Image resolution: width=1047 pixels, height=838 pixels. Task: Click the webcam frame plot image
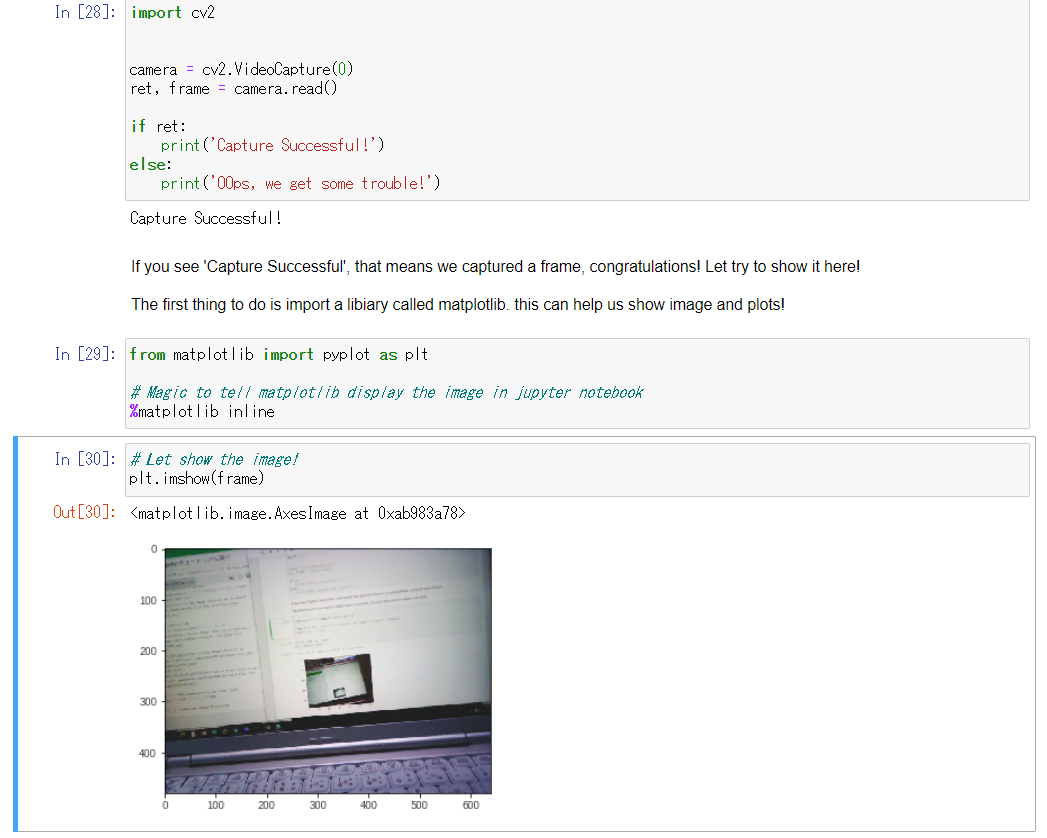tap(328, 671)
